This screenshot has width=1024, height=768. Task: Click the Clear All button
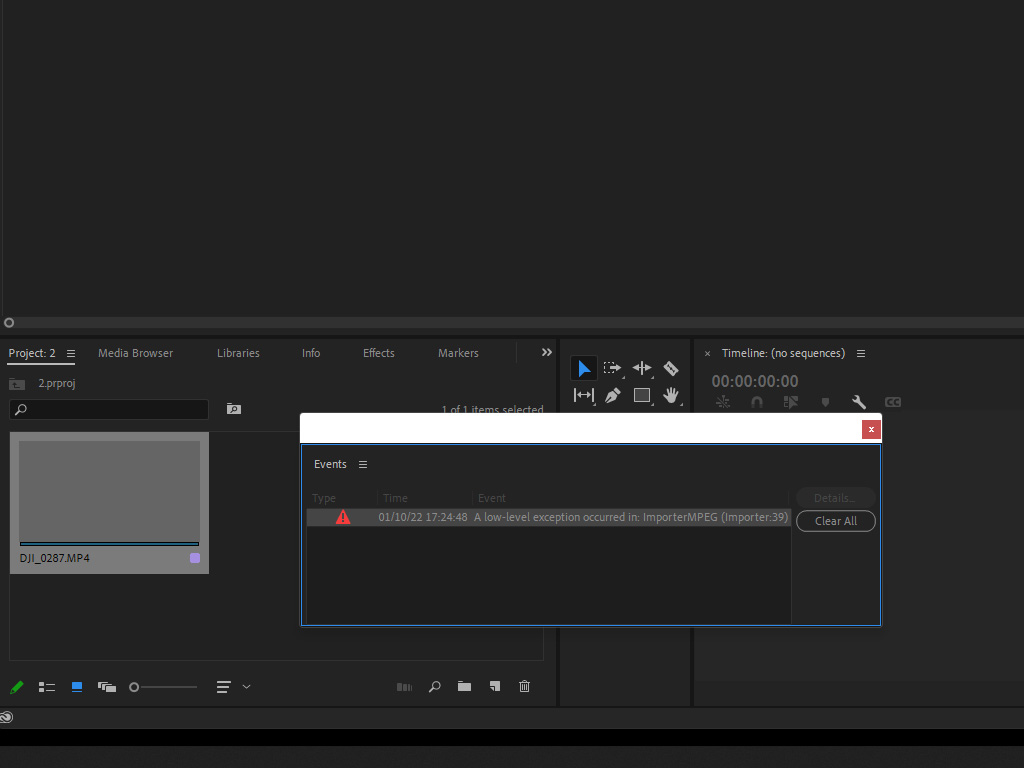[835, 521]
